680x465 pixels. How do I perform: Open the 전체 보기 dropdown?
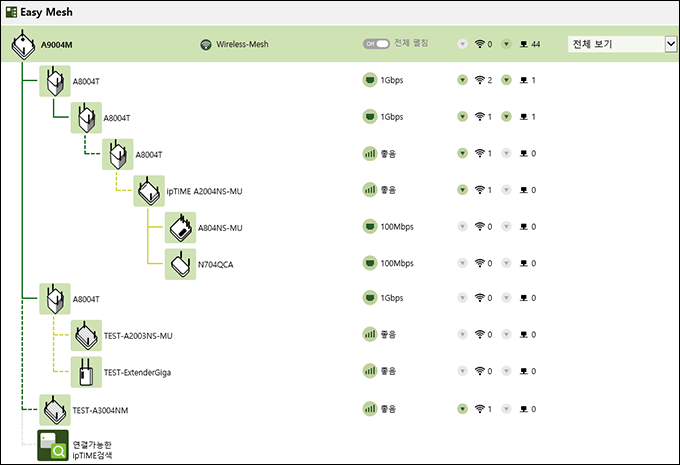pyautogui.click(x=622, y=44)
